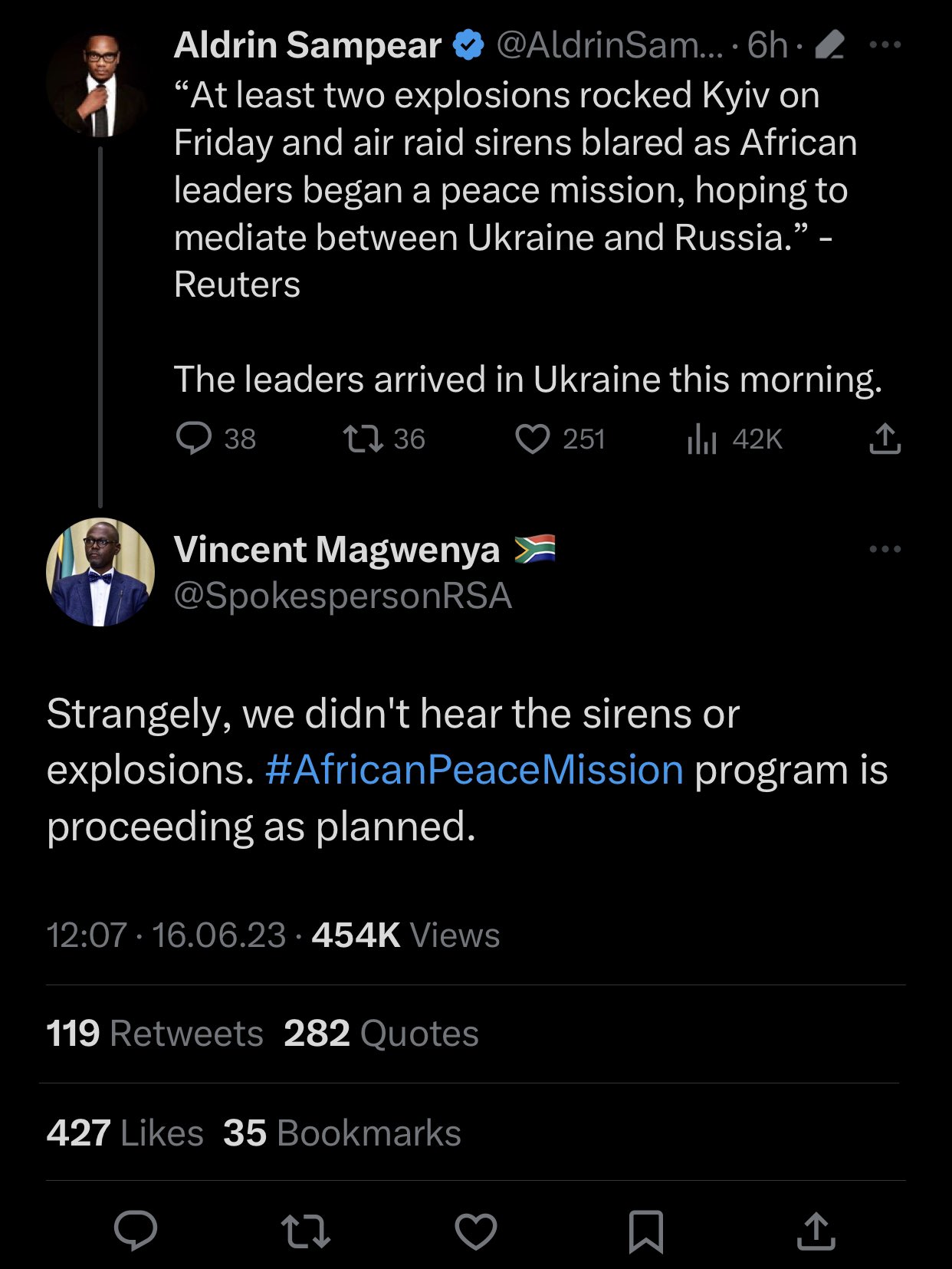This screenshot has height=1269, width=952.
Task: Open the #AfricanPeaceMission hashtag
Action: point(474,770)
